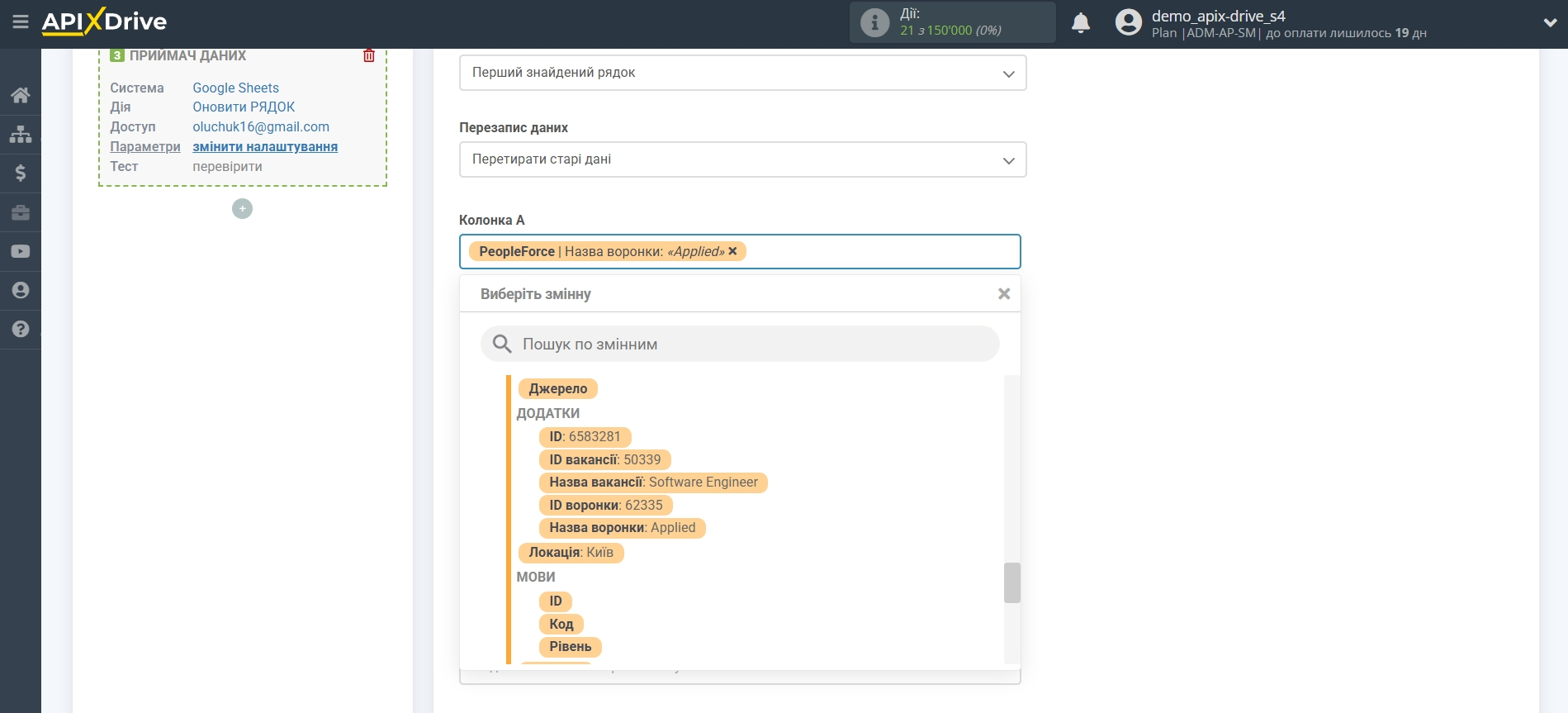
Task: Open the billing dollar icon
Action: click(x=21, y=173)
